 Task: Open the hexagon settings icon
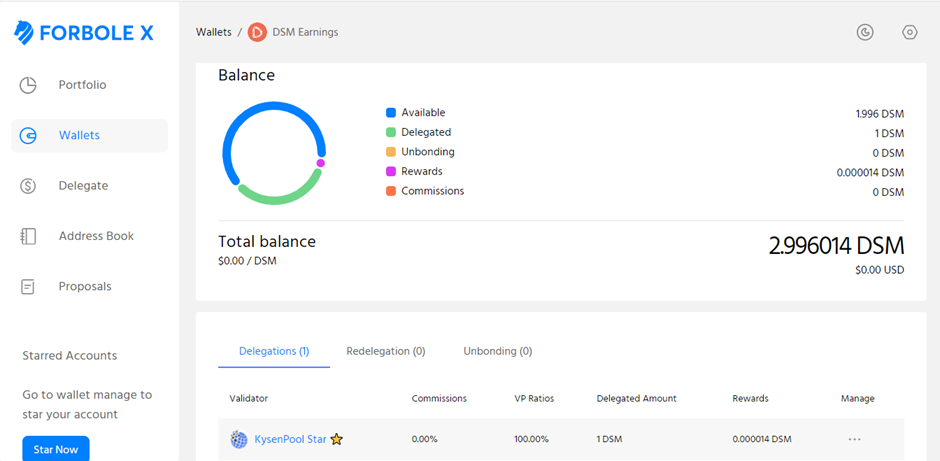click(909, 32)
